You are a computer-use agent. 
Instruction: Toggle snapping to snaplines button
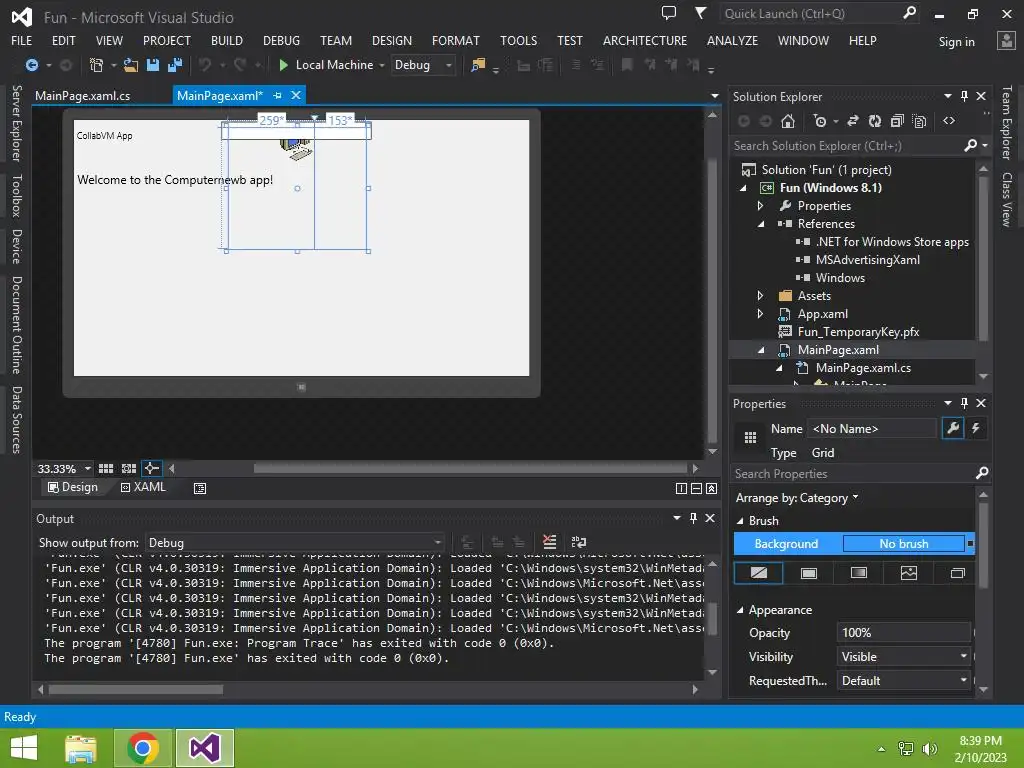pos(152,468)
